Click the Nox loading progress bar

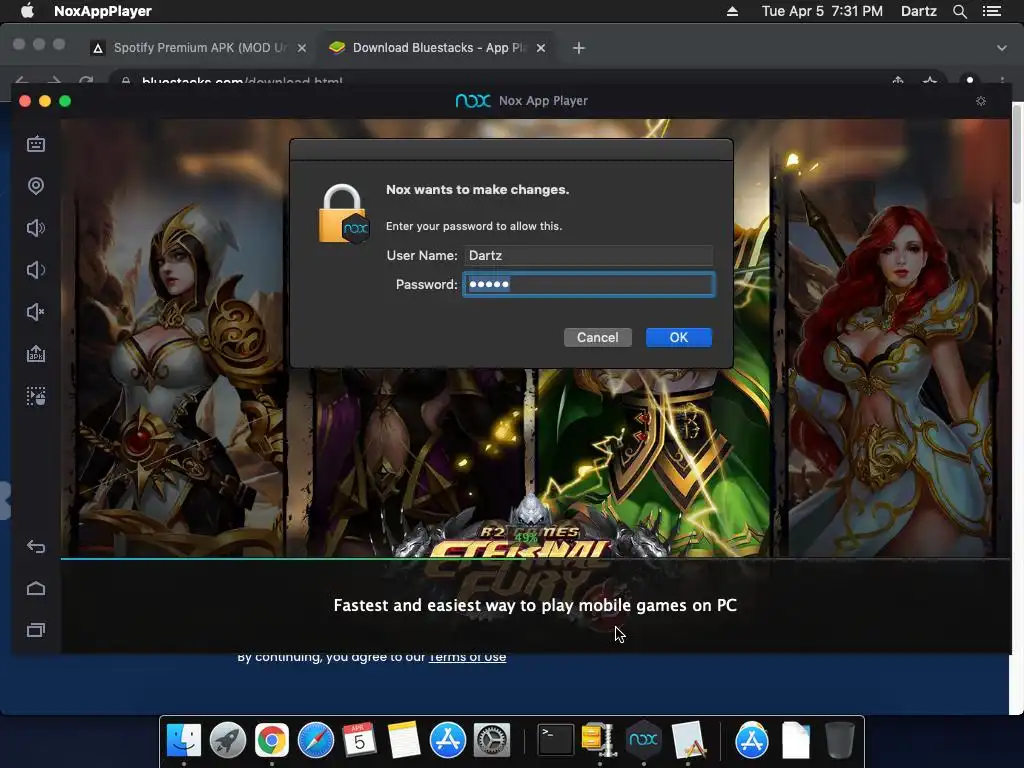[x=536, y=559]
